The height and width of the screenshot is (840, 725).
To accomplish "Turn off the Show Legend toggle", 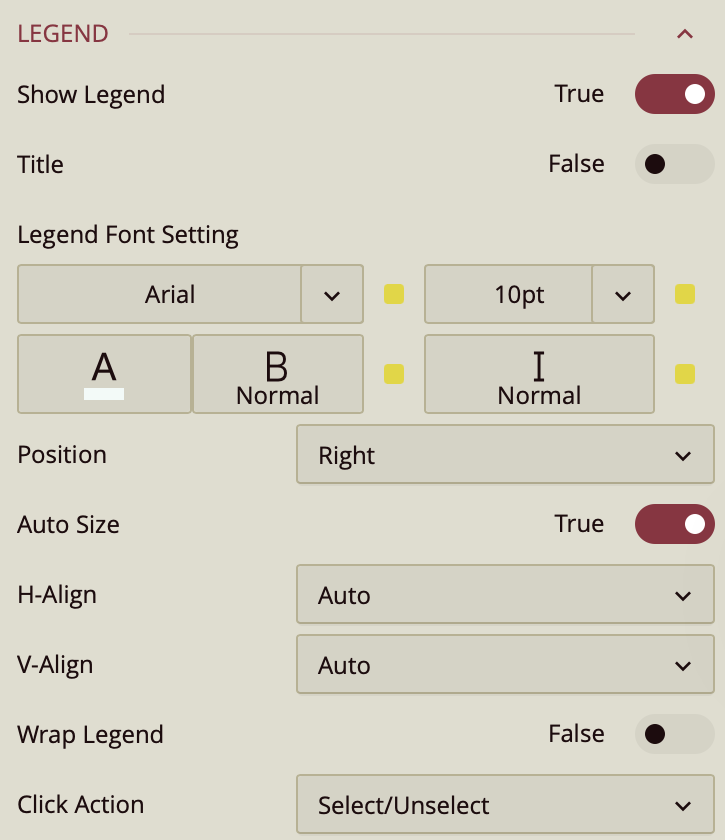I will [x=675, y=95].
